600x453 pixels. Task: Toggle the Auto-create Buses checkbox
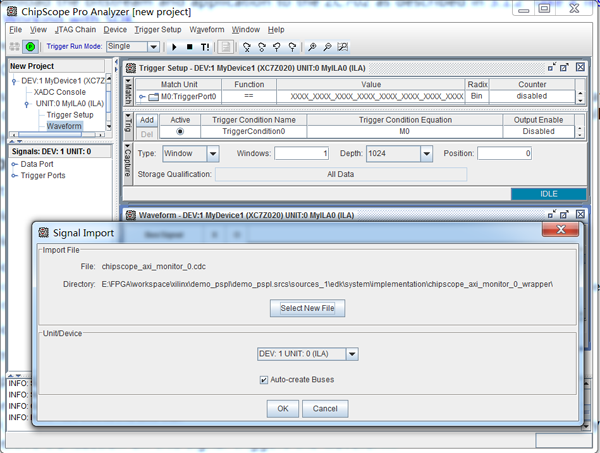pyautogui.click(x=264, y=380)
